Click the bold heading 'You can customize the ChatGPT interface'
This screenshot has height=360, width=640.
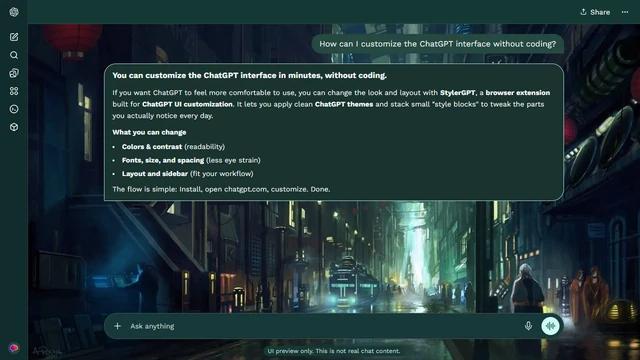(x=249, y=76)
